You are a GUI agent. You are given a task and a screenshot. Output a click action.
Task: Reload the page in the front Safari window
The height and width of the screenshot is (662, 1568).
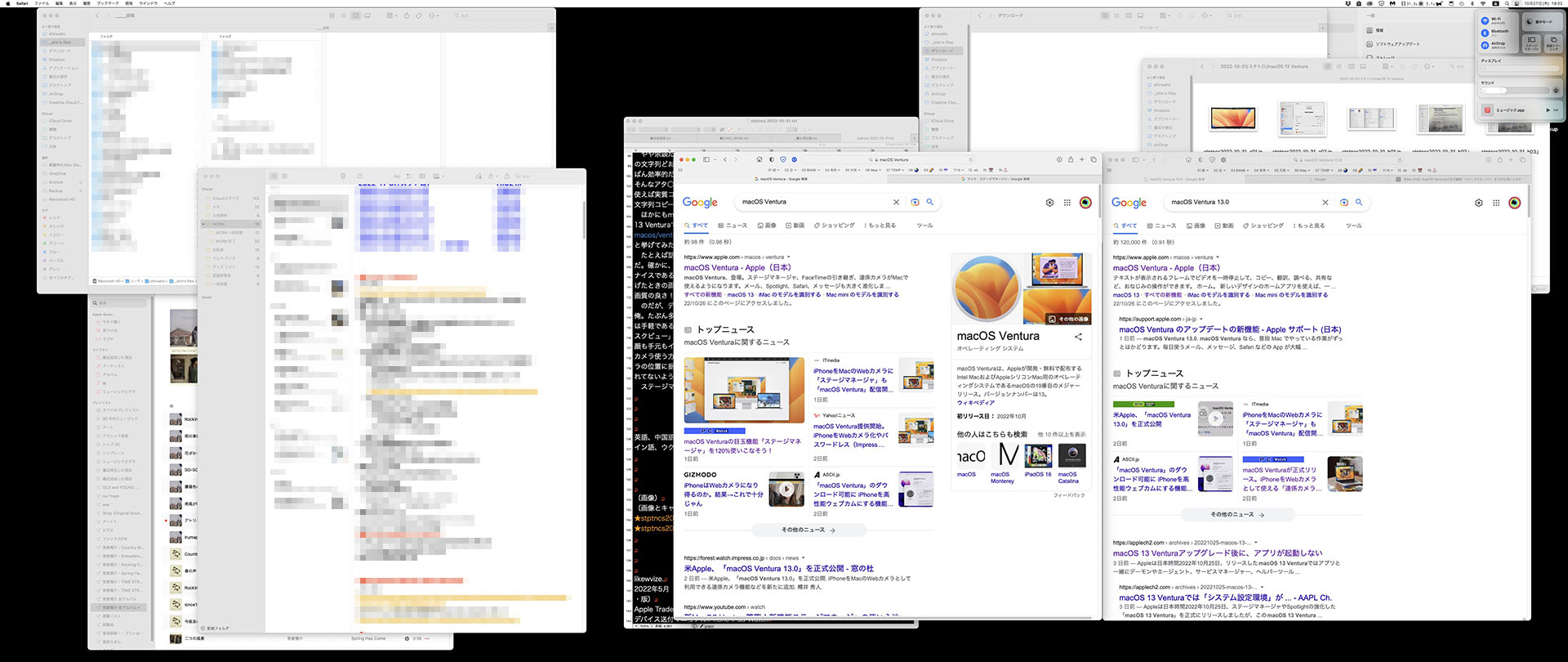point(970,159)
